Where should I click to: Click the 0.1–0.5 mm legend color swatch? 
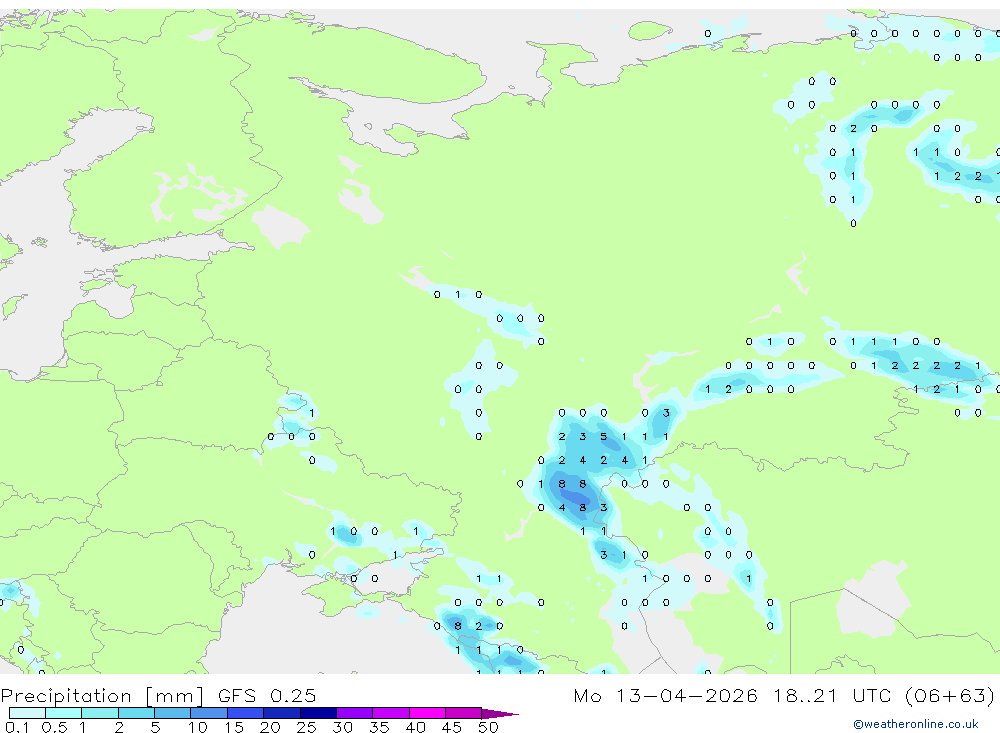pos(27,713)
